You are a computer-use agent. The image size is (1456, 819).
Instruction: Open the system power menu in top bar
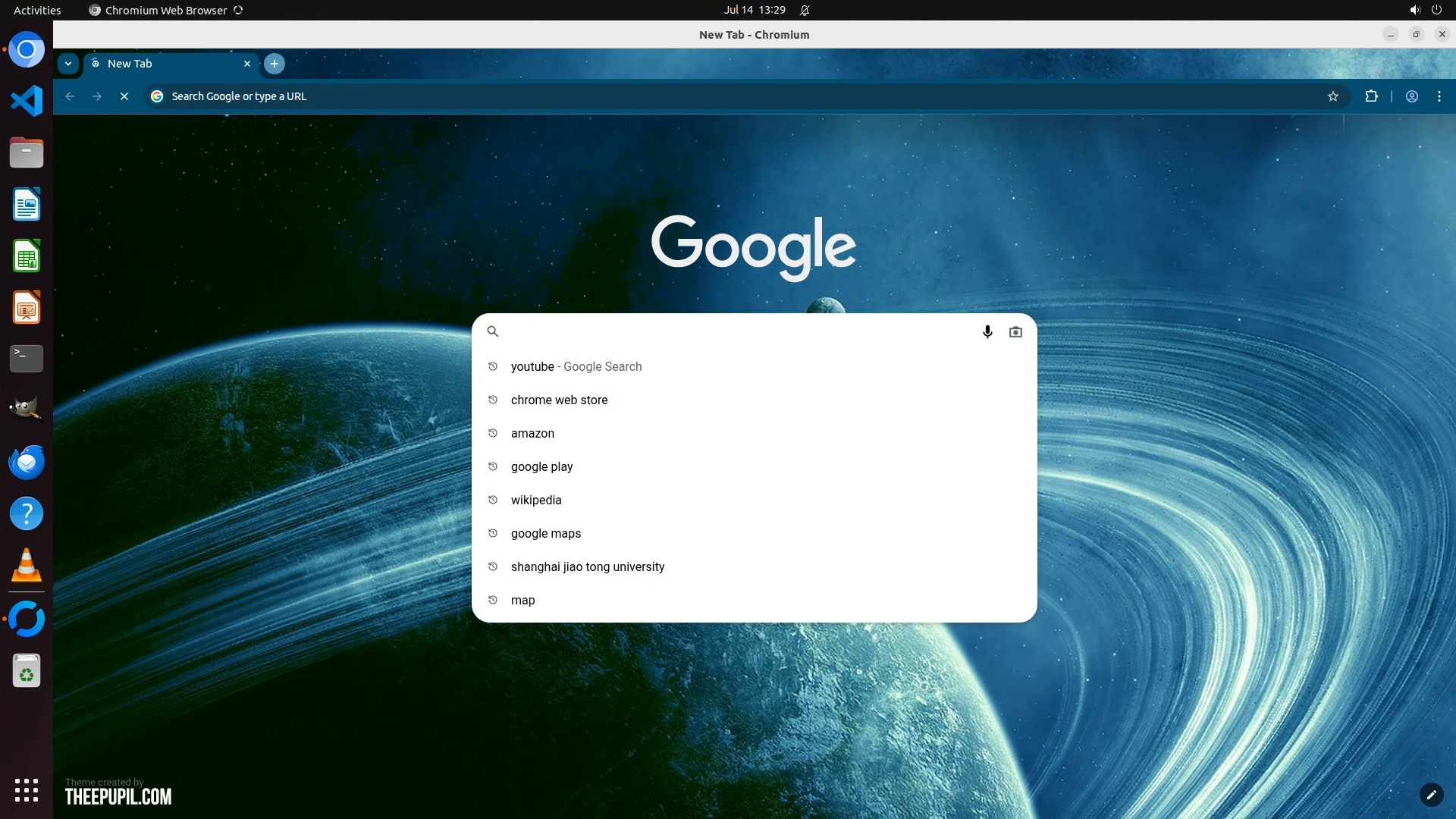pyautogui.click(x=1436, y=10)
